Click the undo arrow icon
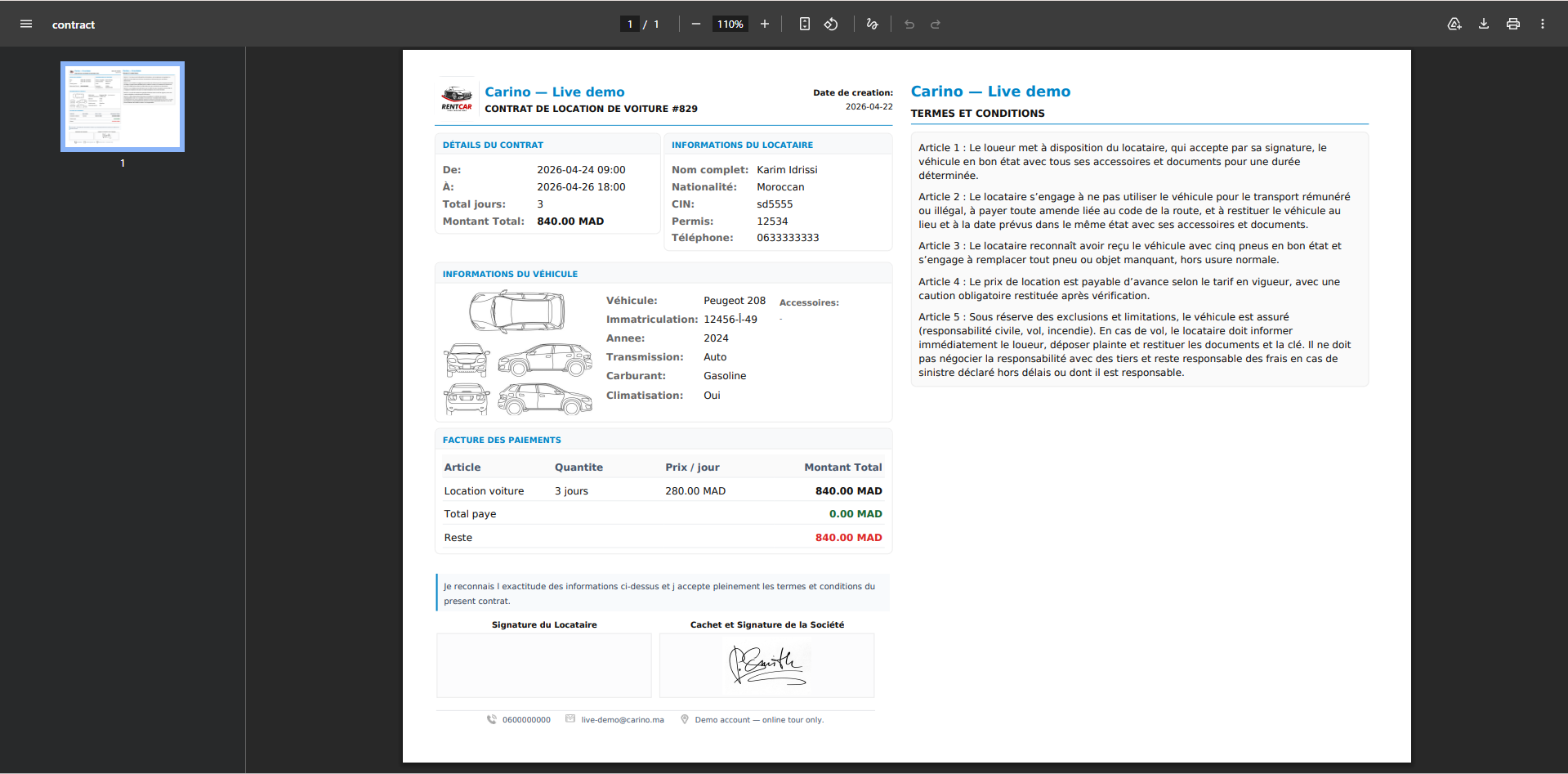 click(909, 25)
